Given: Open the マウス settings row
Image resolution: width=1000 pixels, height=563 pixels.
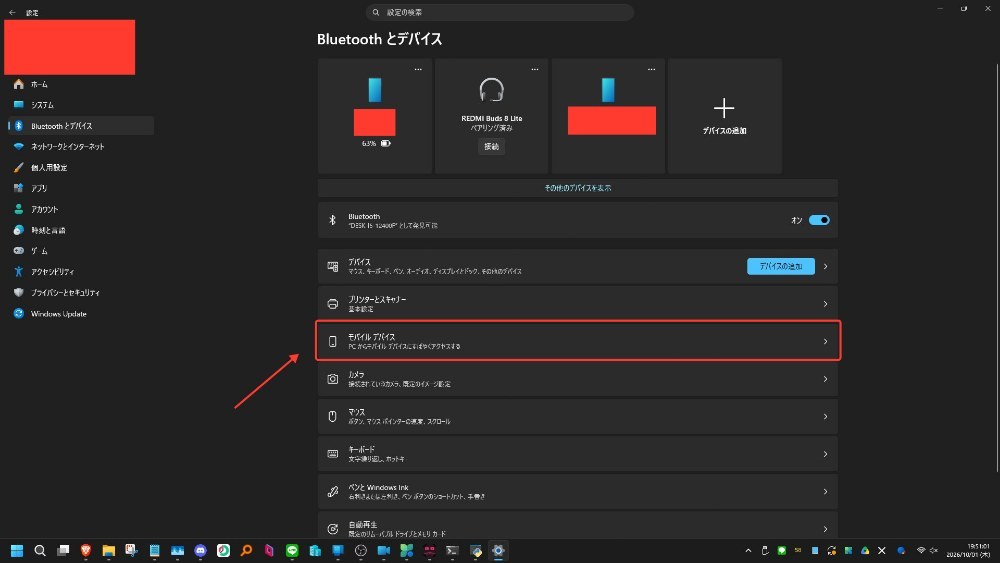Looking at the screenshot, I should 578,416.
